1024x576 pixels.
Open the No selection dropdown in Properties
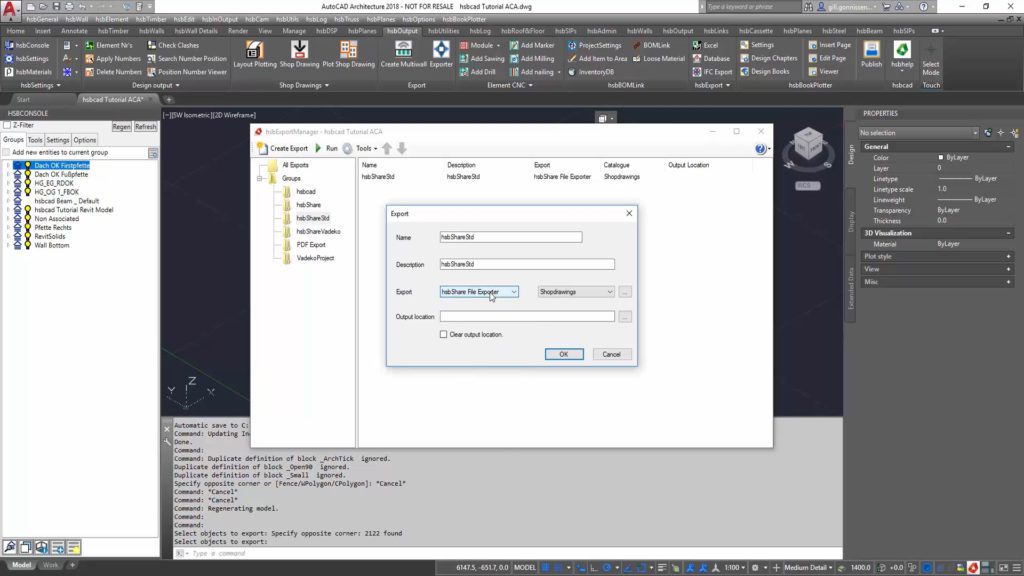point(919,133)
